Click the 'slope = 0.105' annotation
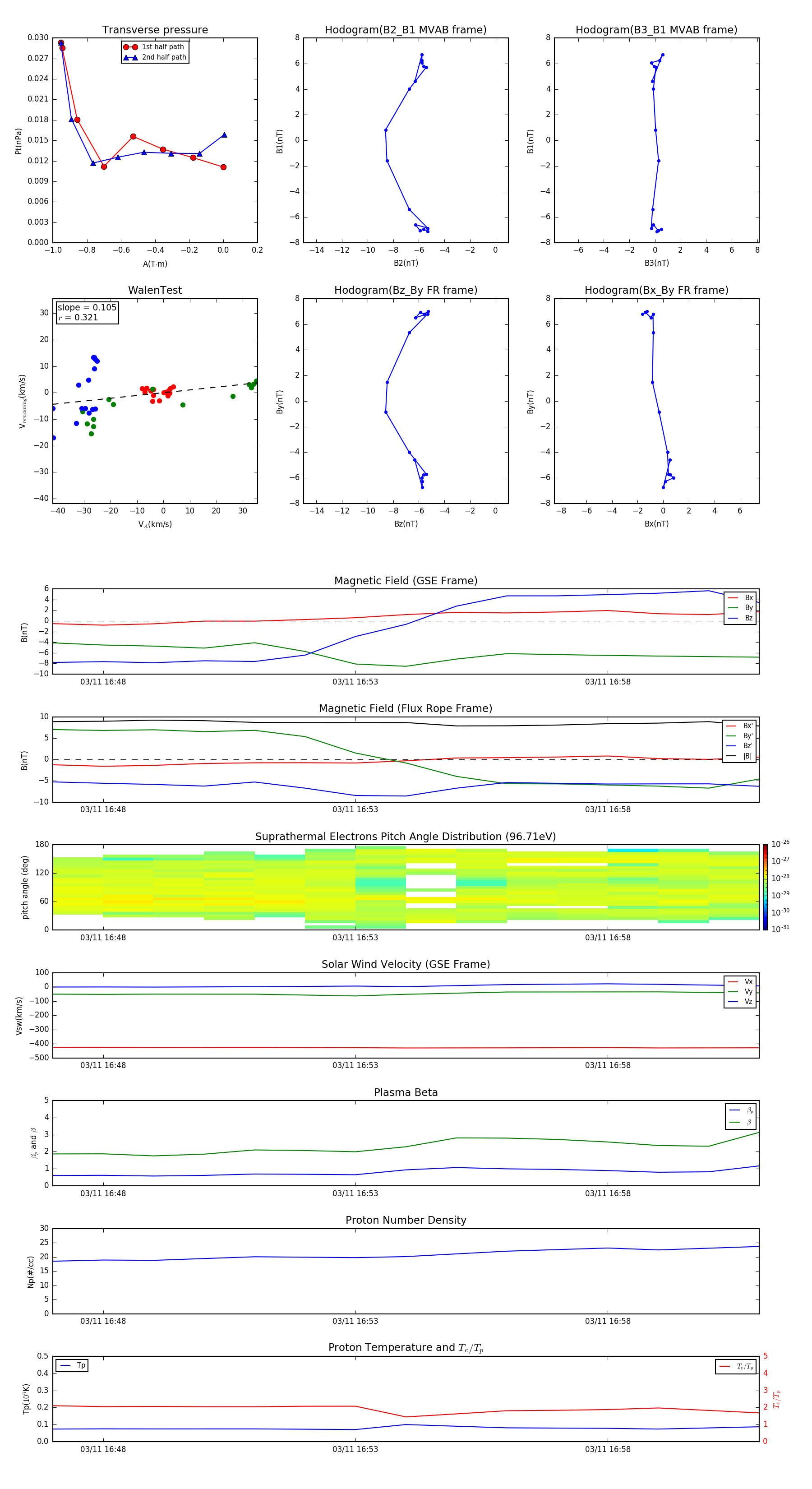This screenshot has height=1489, width=812. tap(87, 308)
